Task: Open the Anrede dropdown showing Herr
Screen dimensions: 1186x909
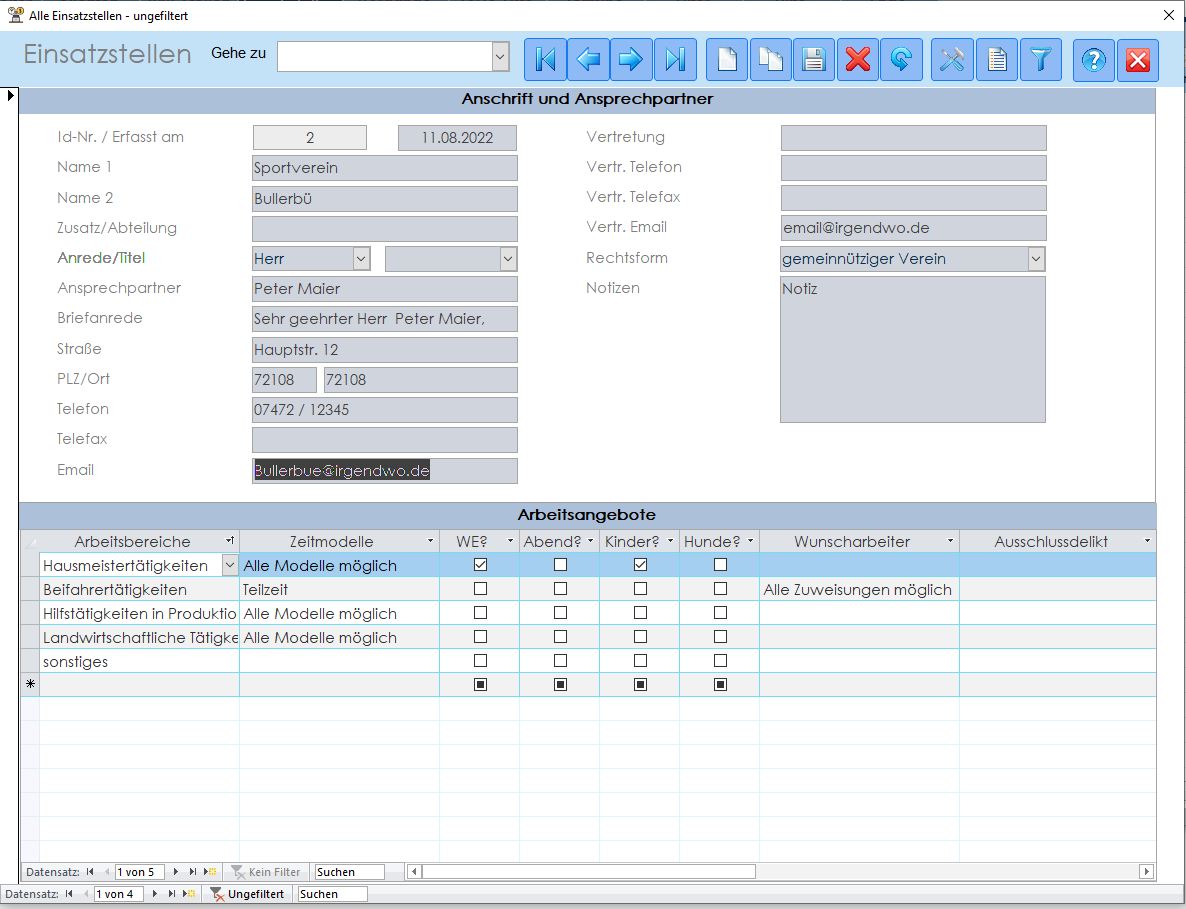Action: (x=361, y=259)
